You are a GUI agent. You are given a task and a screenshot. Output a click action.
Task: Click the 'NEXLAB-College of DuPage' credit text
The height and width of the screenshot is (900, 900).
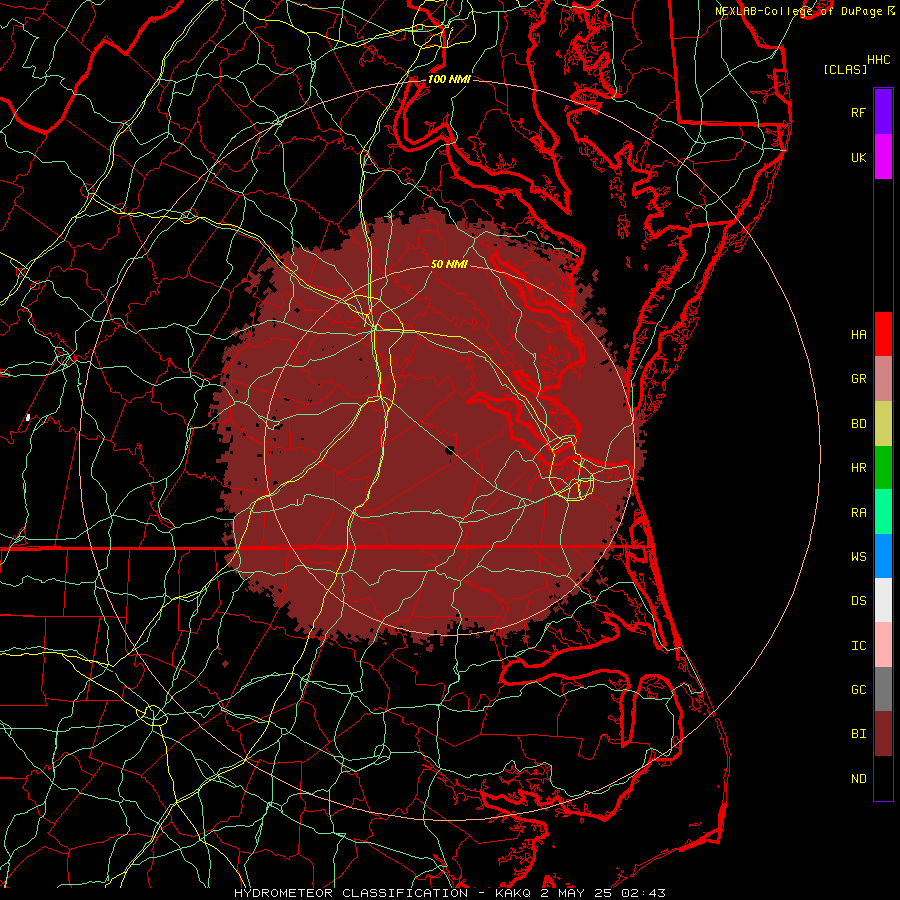(800, 11)
